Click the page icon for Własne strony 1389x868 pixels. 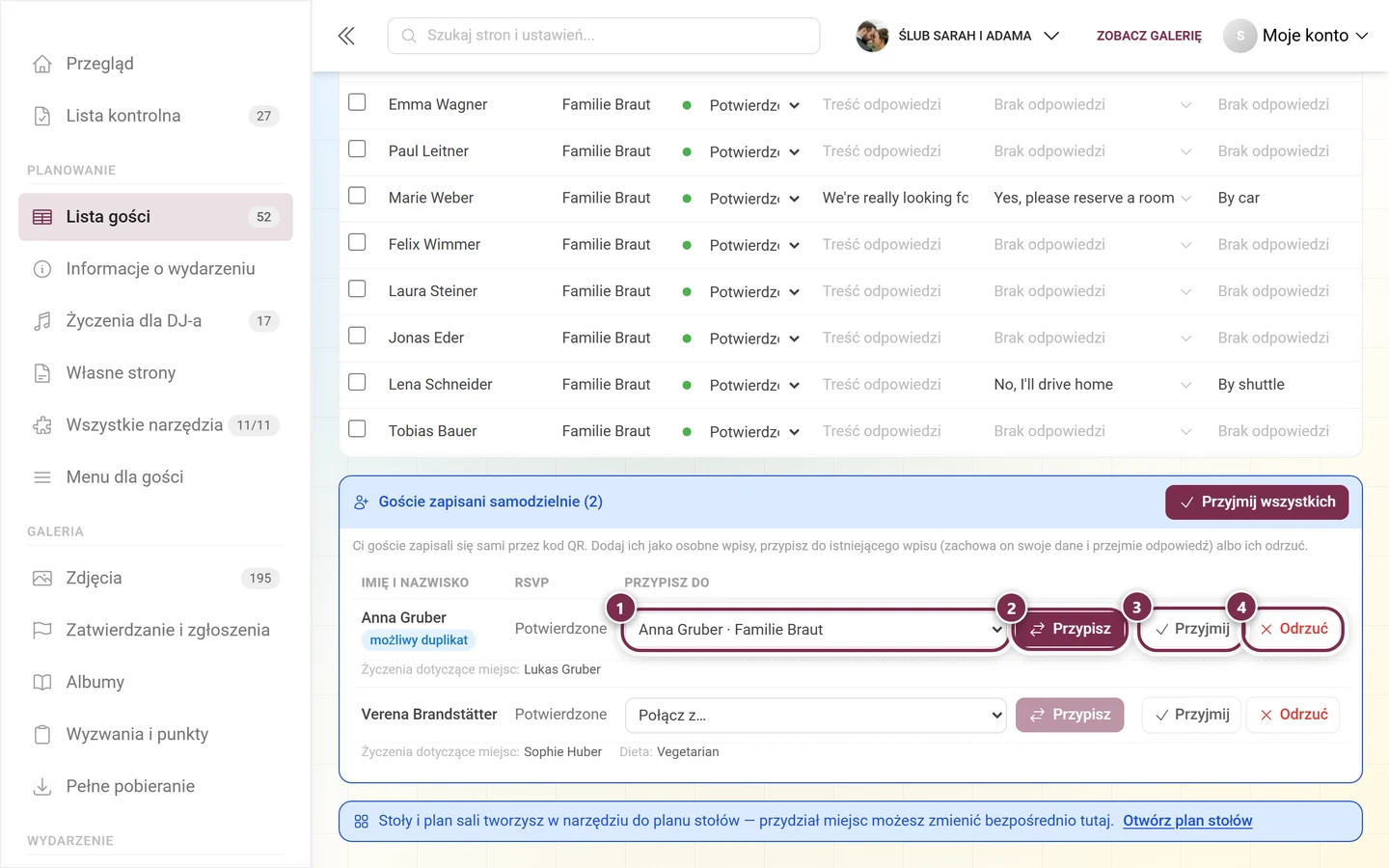pos(42,373)
